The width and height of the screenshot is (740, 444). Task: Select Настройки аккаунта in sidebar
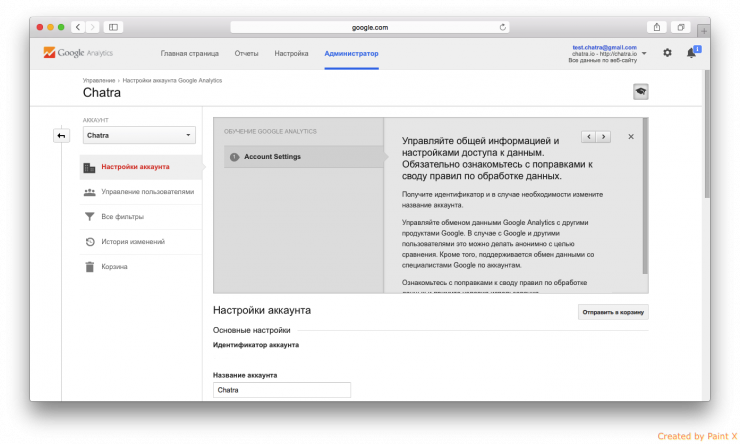tap(141, 167)
